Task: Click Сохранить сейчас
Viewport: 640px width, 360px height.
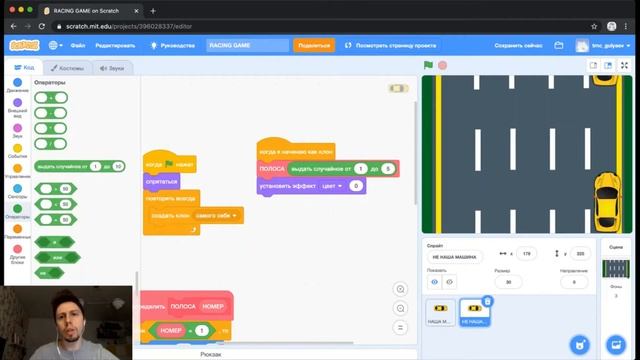Action: tap(518, 45)
